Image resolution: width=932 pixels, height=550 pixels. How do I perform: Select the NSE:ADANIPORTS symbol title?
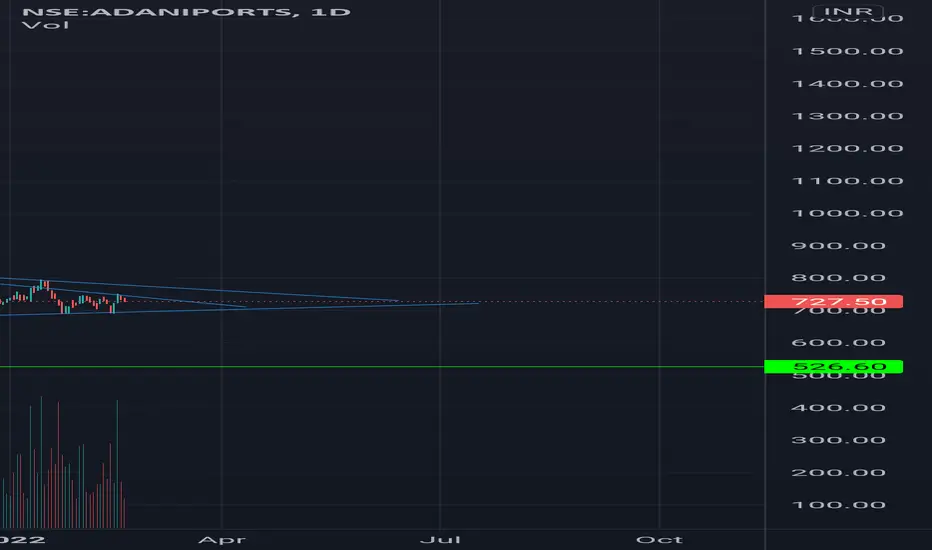156,12
